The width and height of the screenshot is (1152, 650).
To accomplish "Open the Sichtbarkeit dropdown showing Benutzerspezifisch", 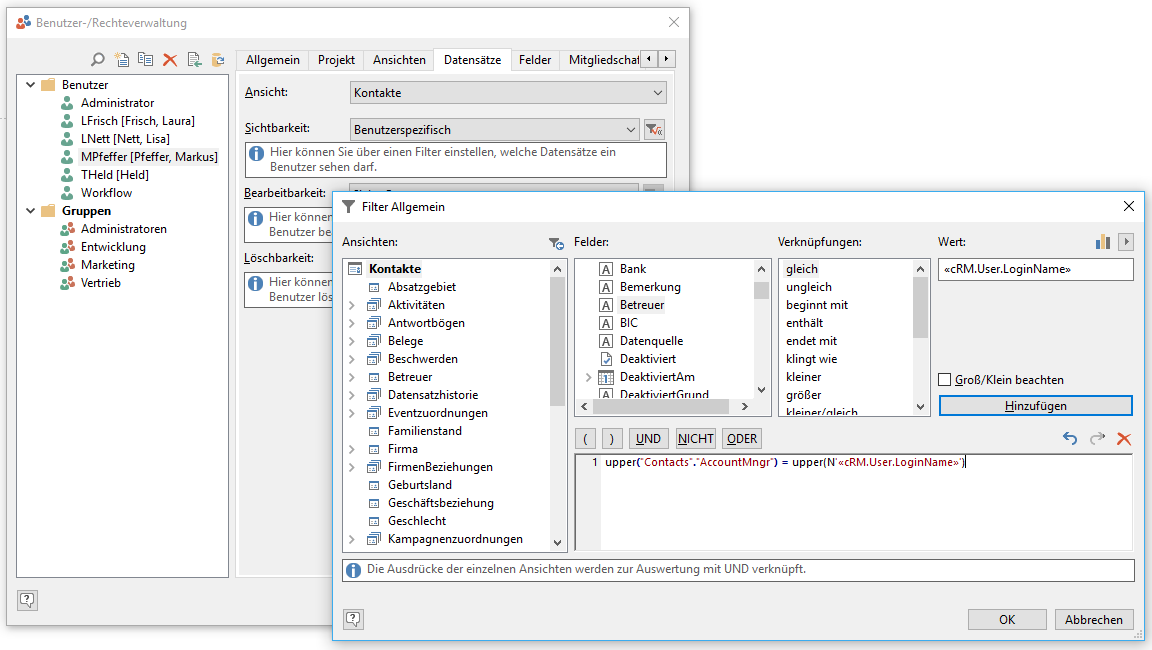I will 495,130.
